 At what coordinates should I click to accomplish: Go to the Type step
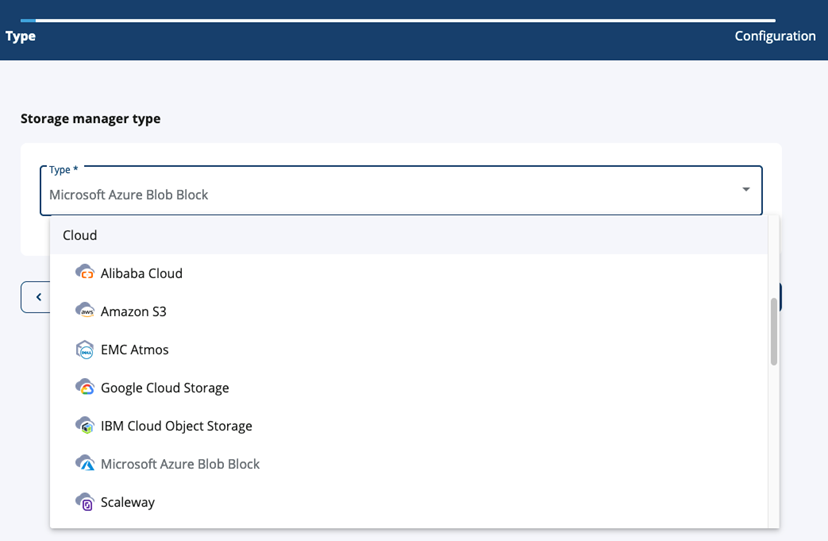[21, 36]
